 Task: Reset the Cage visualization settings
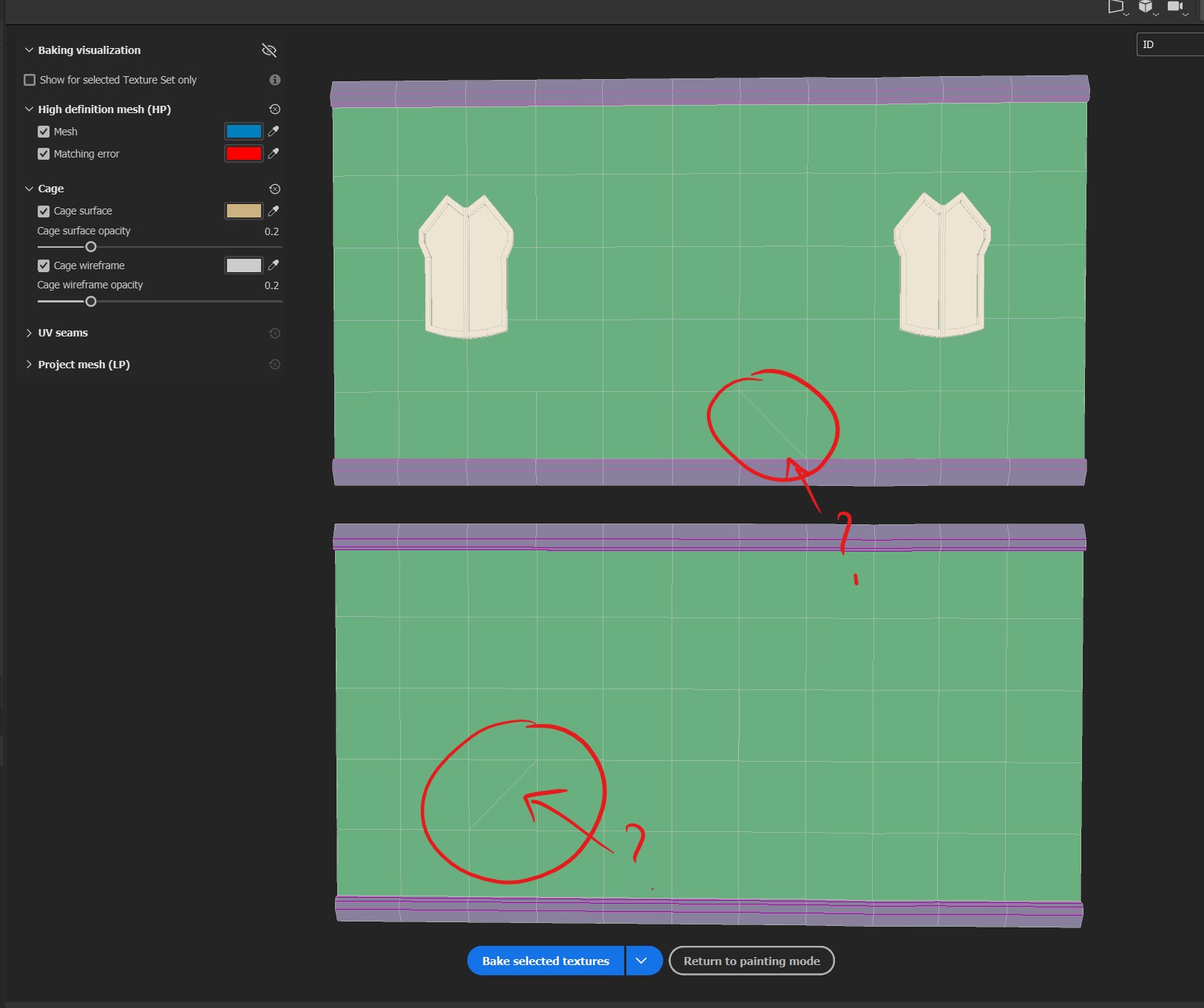(274, 189)
